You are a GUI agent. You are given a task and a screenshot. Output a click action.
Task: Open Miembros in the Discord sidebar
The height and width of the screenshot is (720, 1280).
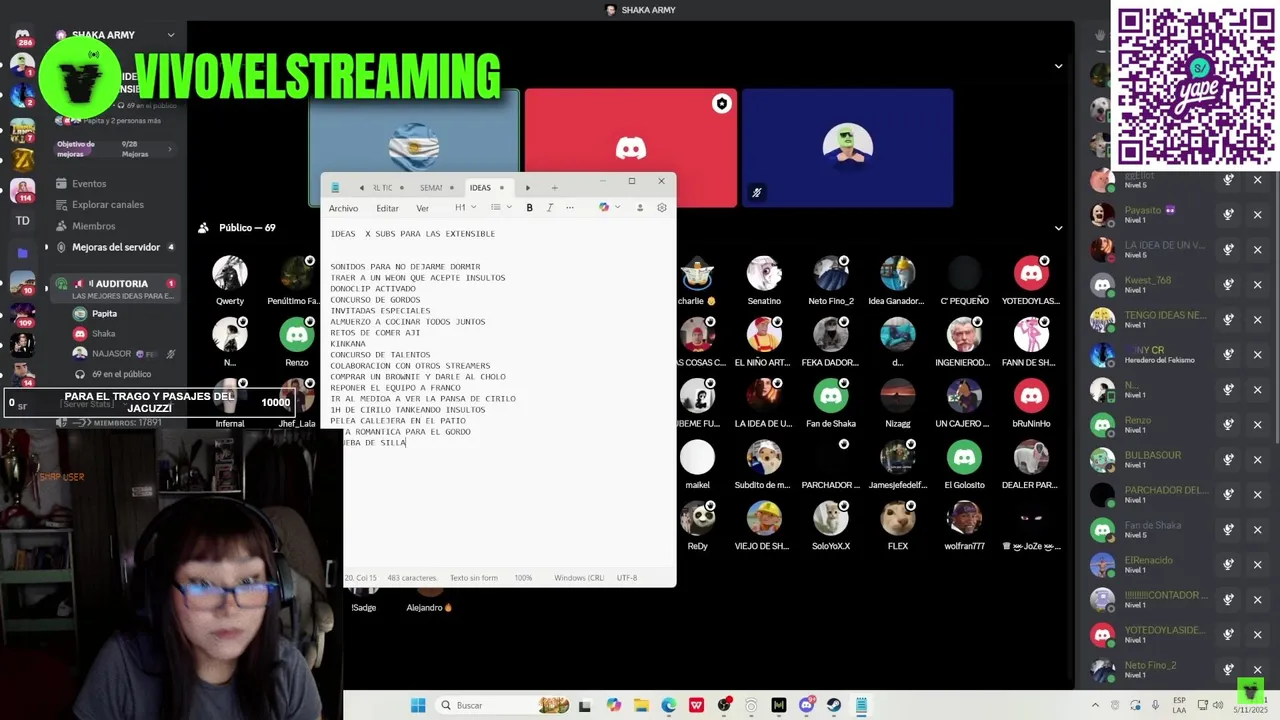(94, 226)
